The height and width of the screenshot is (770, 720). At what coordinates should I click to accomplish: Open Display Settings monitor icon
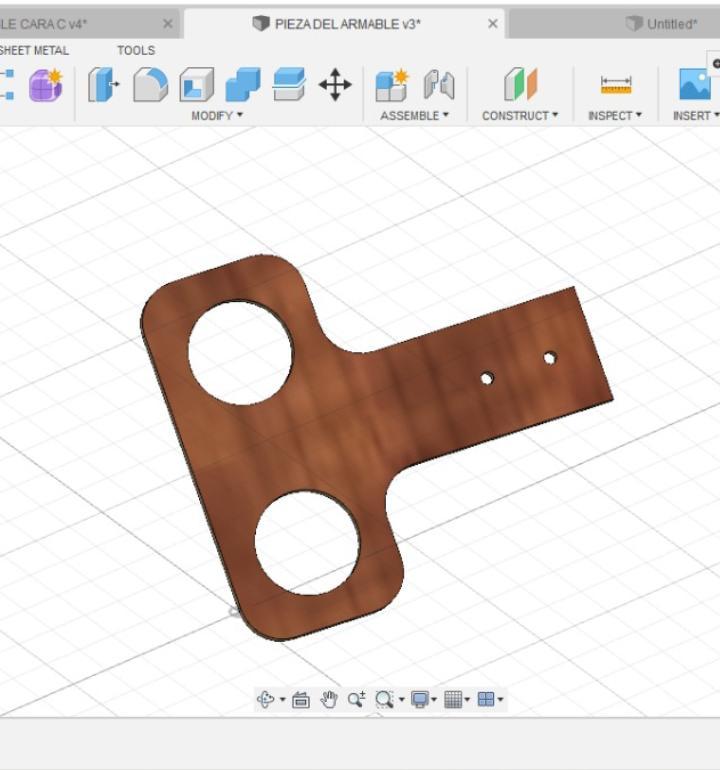coord(420,699)
